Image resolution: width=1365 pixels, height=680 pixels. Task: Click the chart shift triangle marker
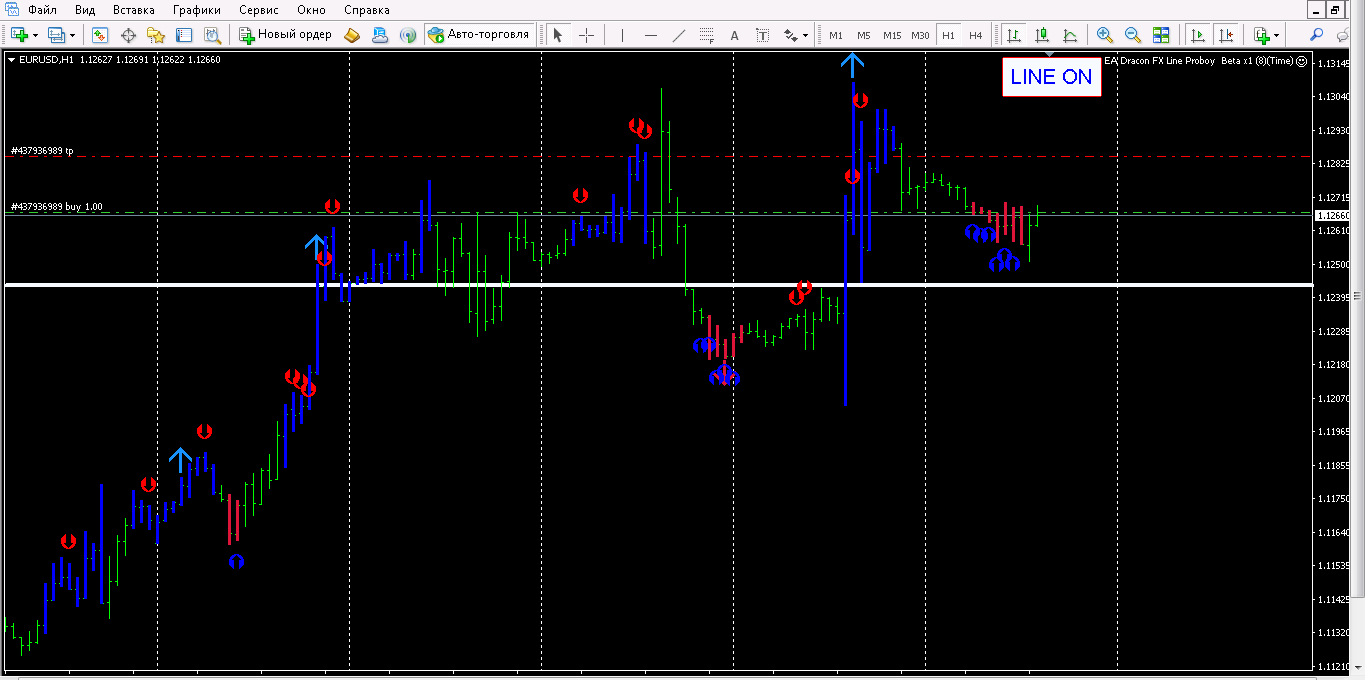point(1049,54)
